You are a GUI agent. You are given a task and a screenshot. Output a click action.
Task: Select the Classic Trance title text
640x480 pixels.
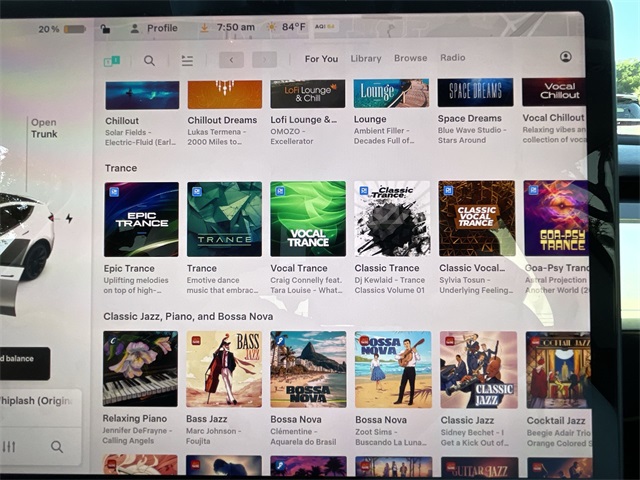point(387,268)
